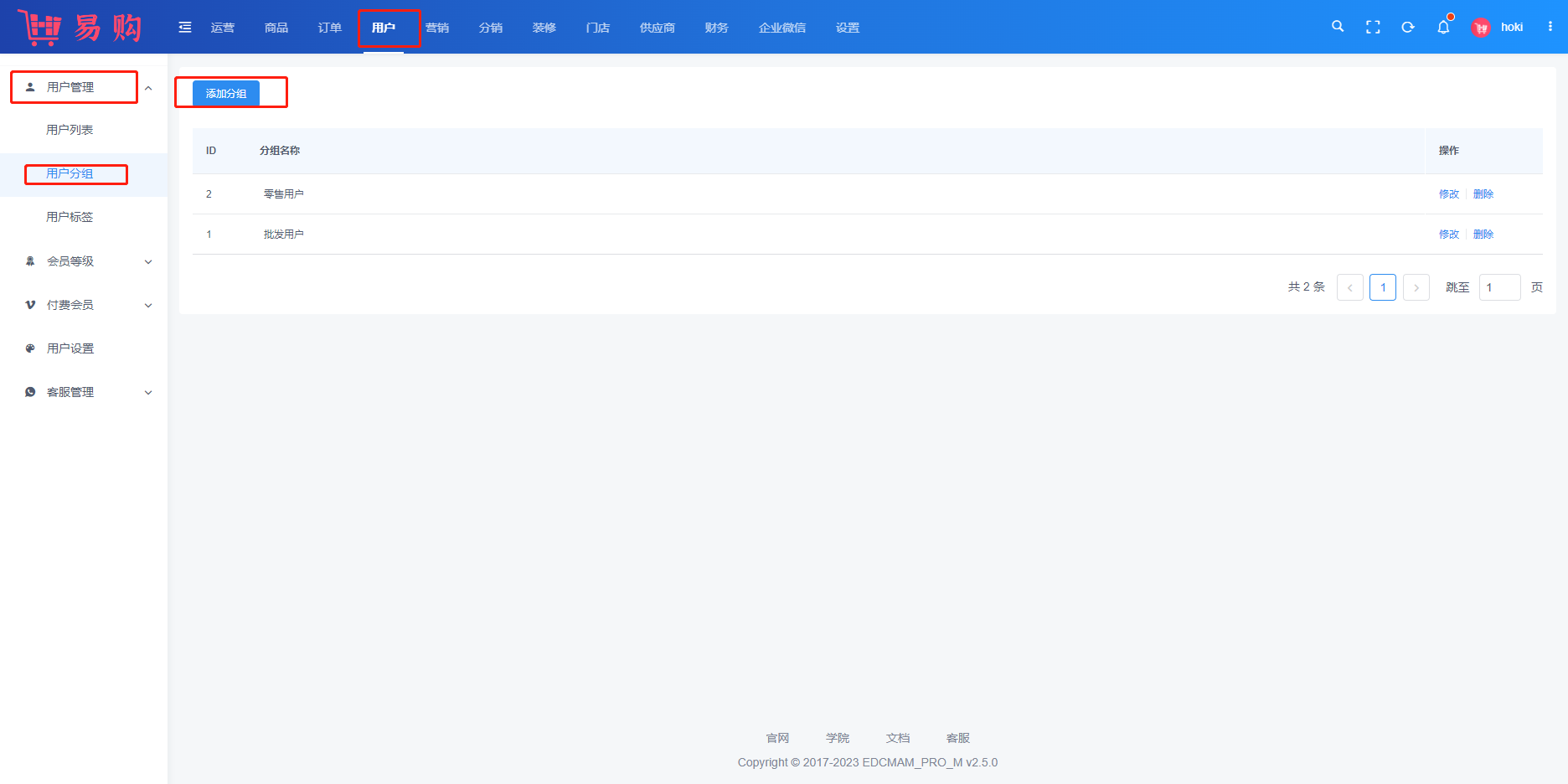Delete the 批发用户 group row
The width and height of the screenshot is (1568, 784).
1483,235
